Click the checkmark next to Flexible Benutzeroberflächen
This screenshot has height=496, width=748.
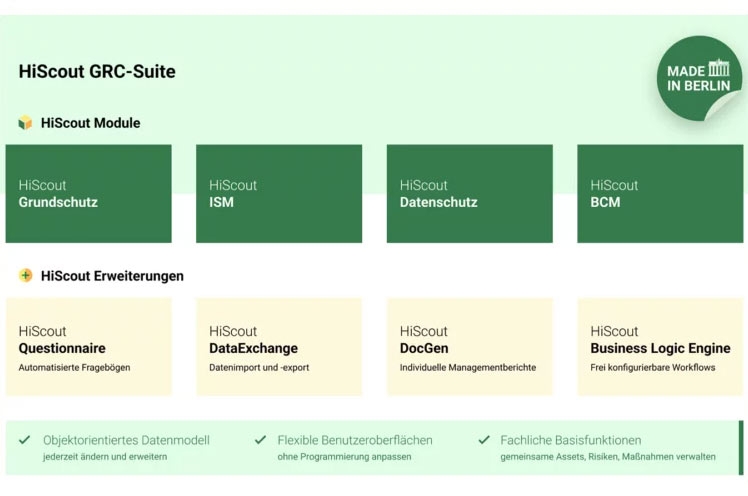point(260,440)
